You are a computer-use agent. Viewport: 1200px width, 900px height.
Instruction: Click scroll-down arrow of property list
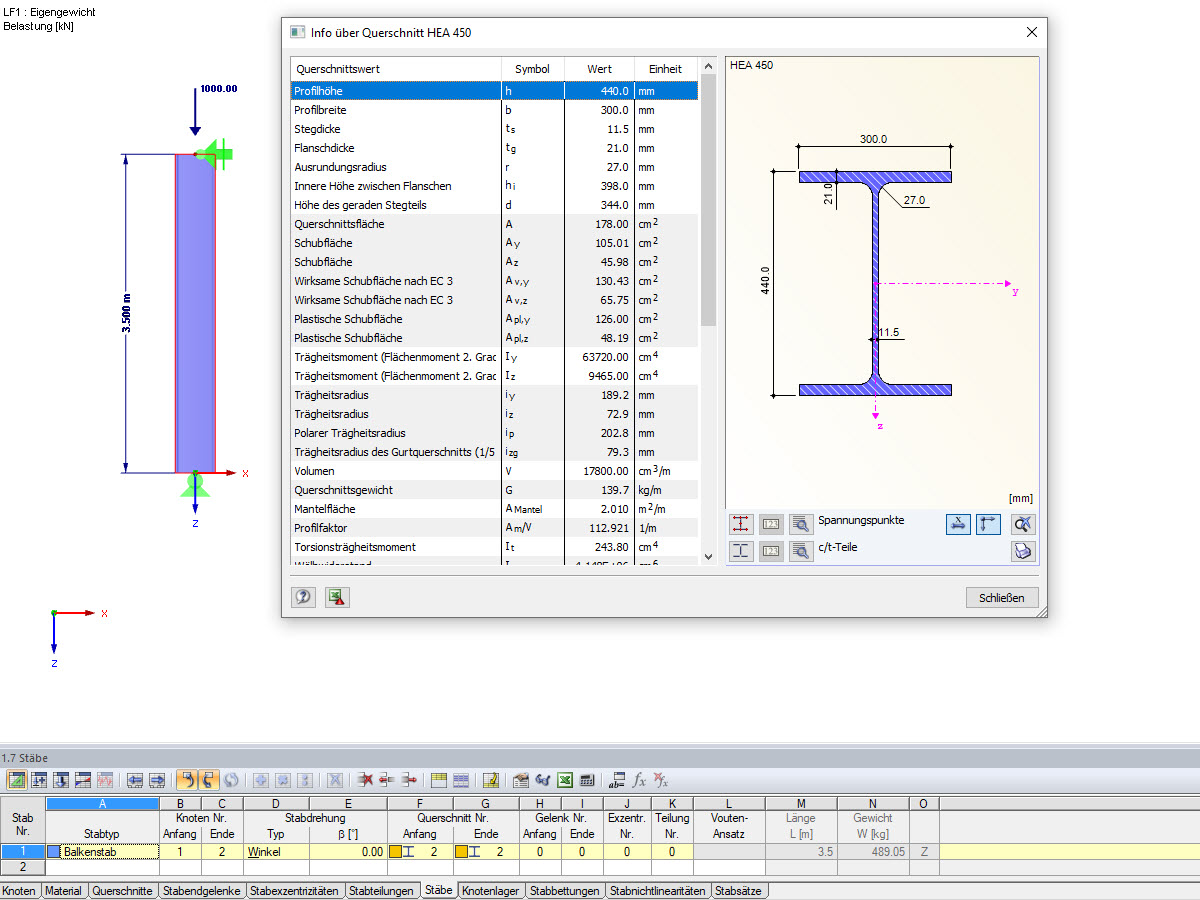(x=709, y=557)
